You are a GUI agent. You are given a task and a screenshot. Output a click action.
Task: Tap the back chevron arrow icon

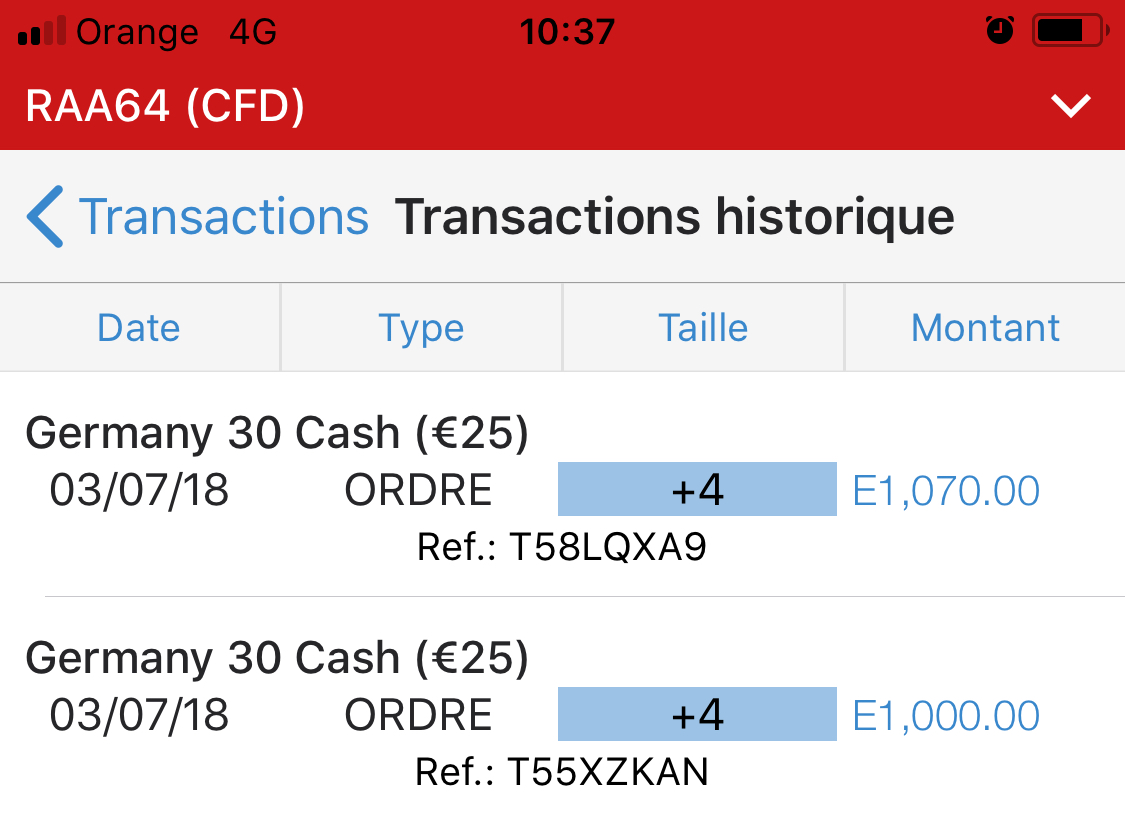pos(45,216)
